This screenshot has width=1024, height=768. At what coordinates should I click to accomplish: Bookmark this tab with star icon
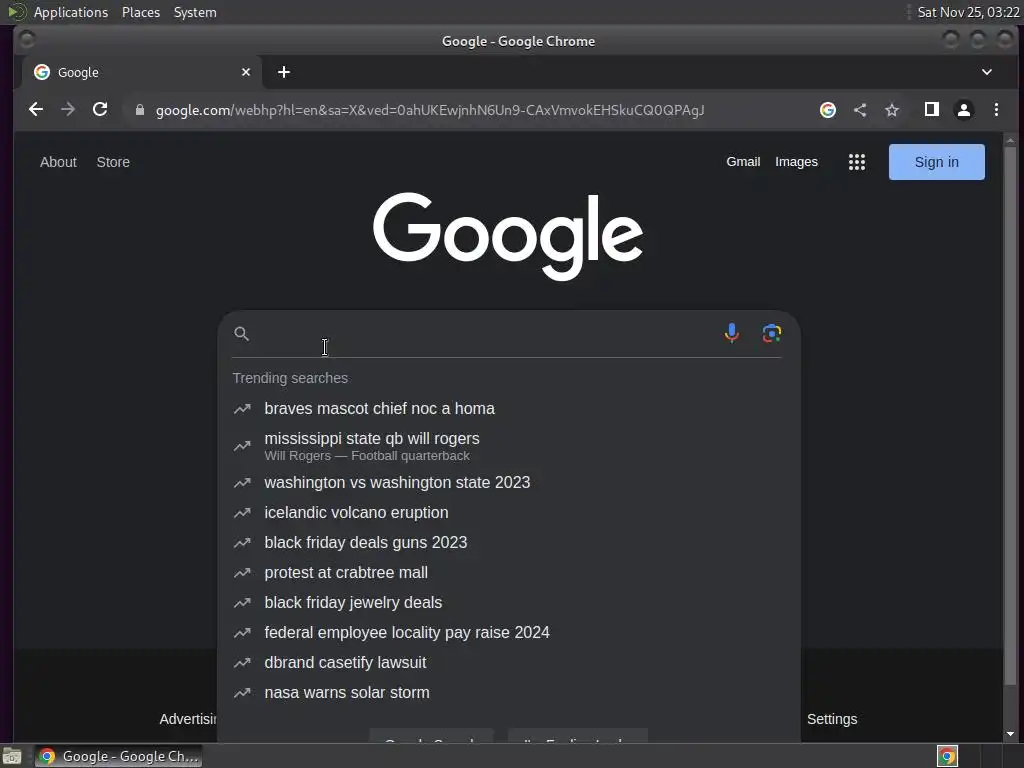click(892, 110)
